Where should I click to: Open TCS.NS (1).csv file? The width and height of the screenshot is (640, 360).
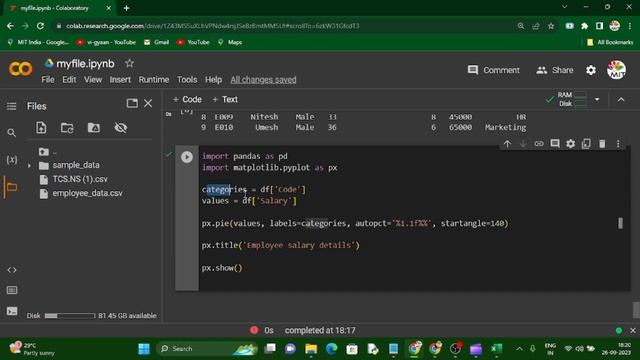[80, 179]
